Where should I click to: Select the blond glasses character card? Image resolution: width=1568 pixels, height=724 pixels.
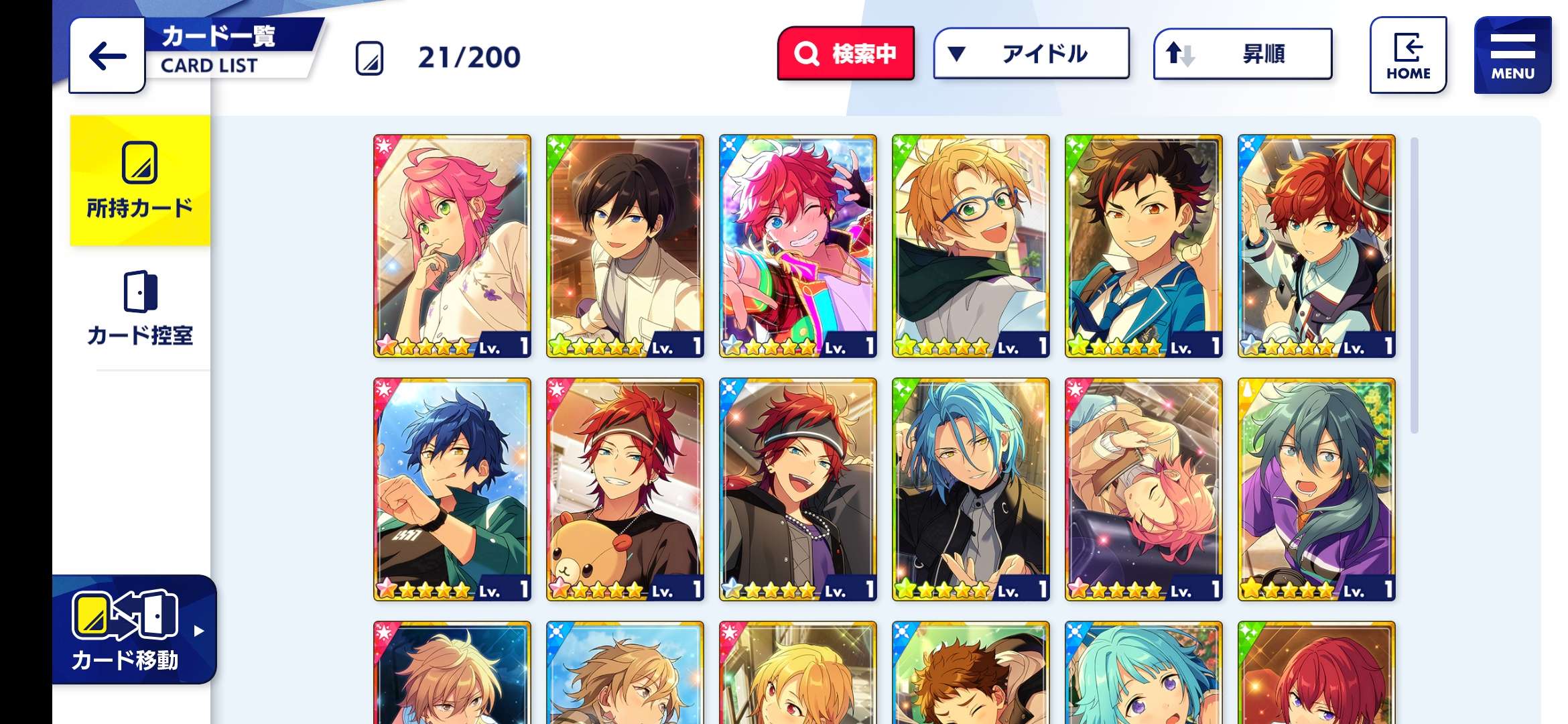(x=971, y=246)
